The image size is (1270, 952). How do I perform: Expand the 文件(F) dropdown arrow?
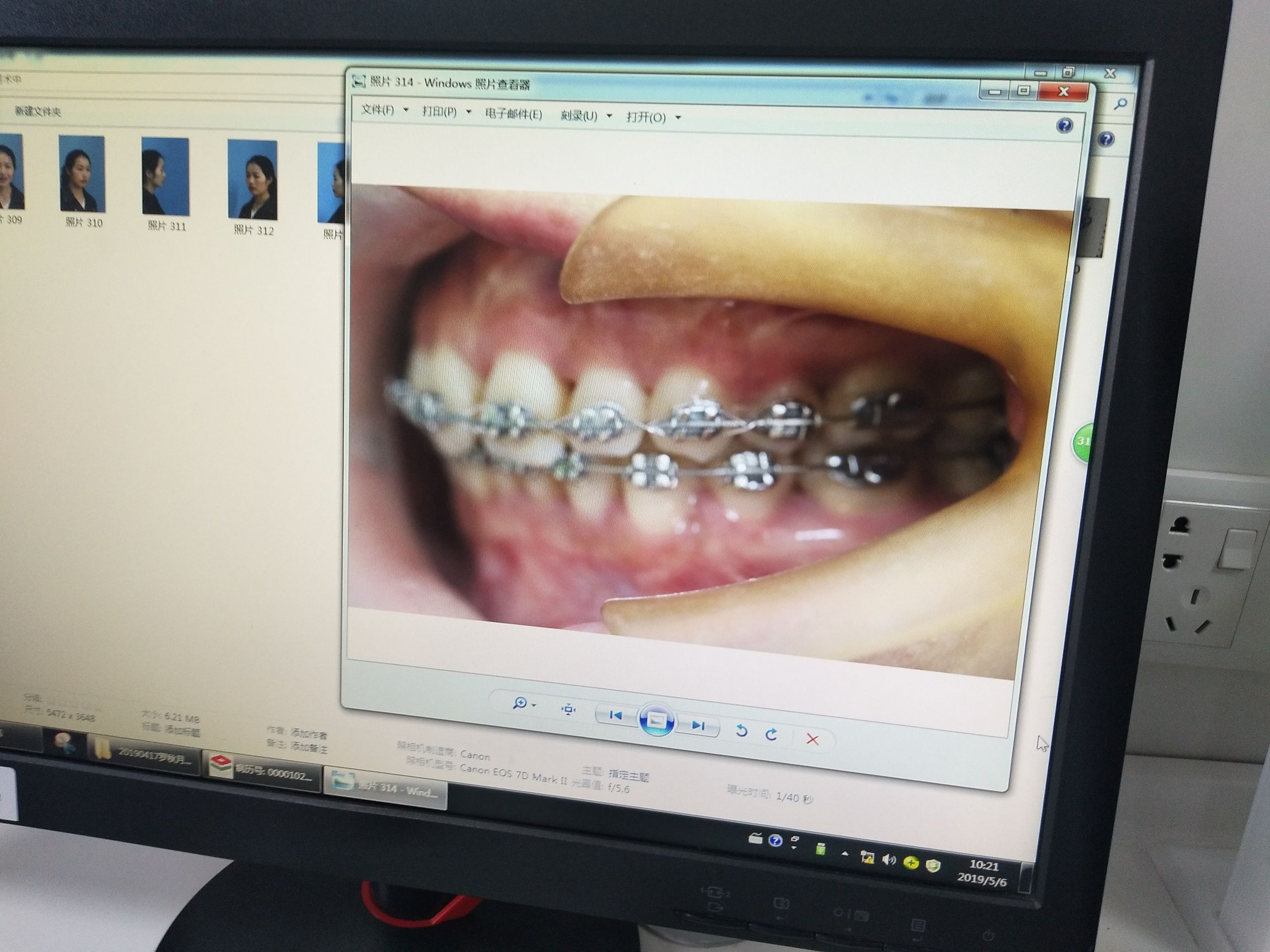click(405, 110)
